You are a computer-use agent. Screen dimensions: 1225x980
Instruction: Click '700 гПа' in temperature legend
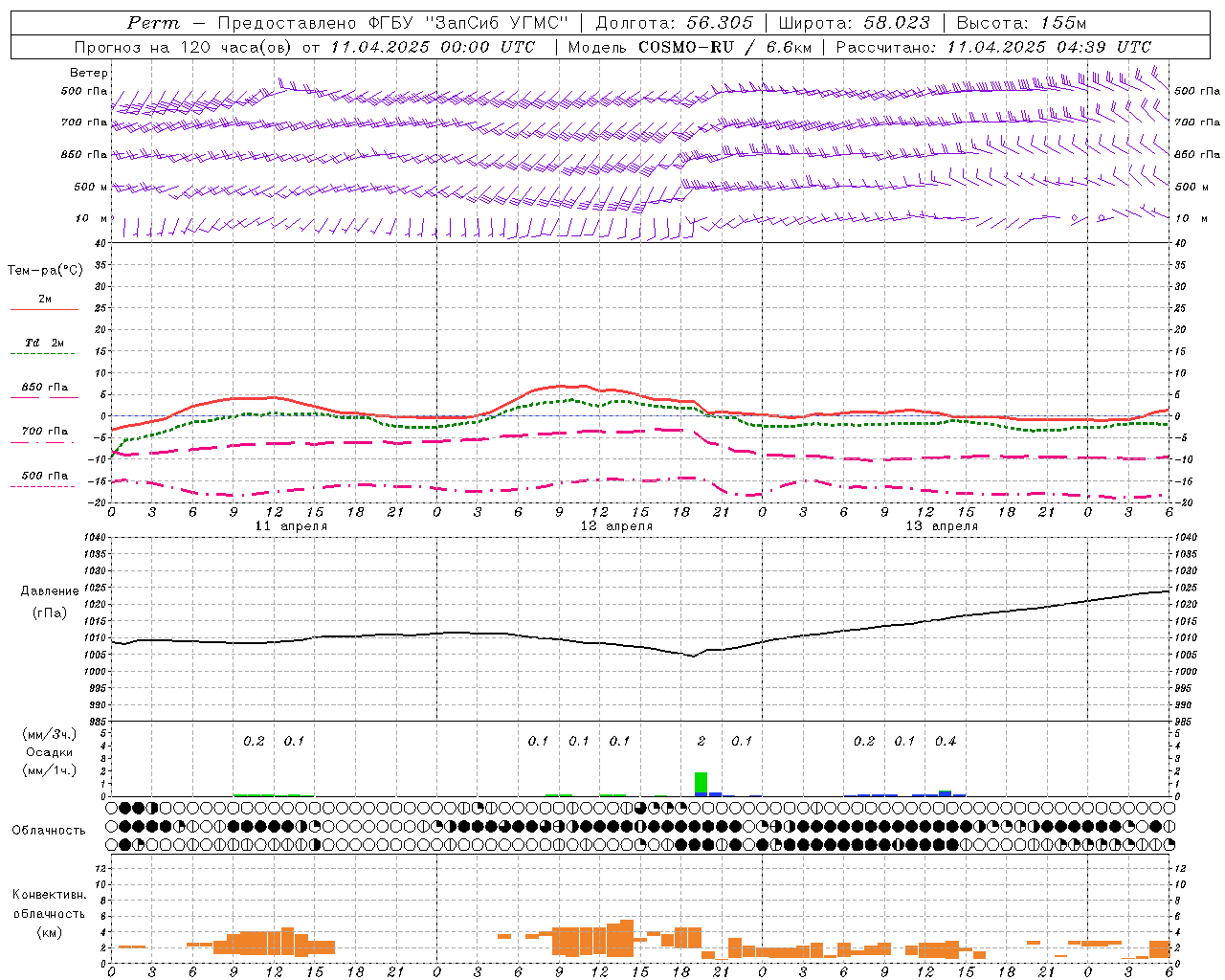point(45,432)
